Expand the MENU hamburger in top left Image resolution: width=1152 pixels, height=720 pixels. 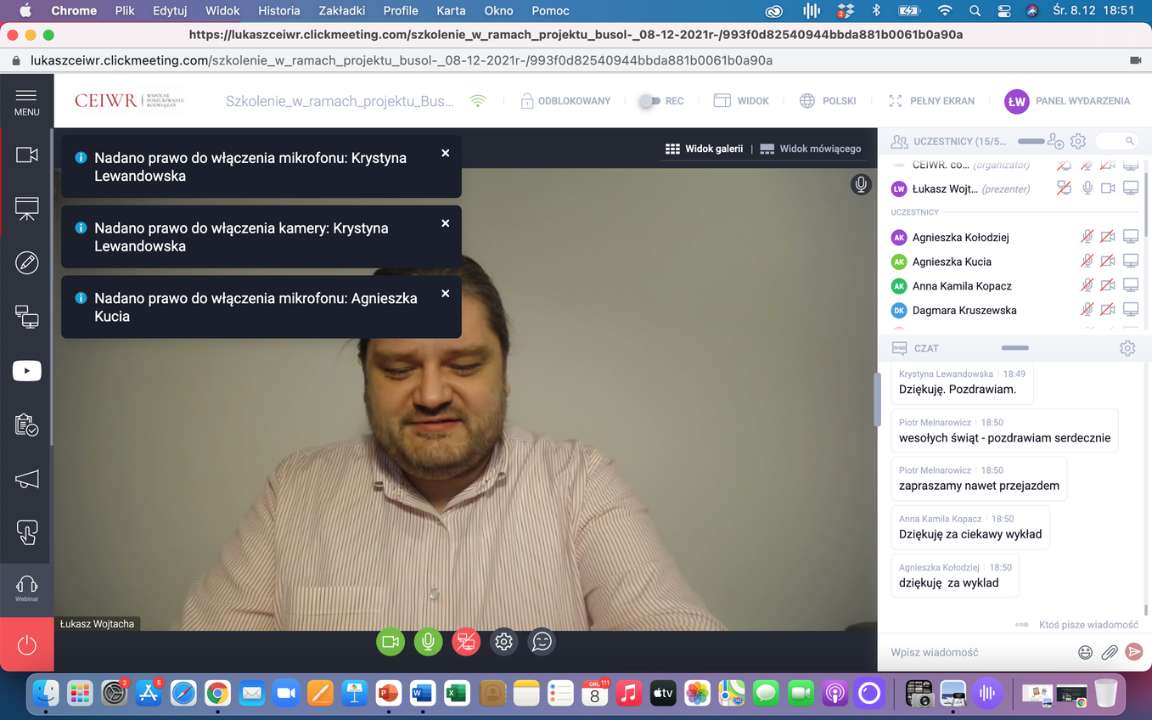click(27, 101)
